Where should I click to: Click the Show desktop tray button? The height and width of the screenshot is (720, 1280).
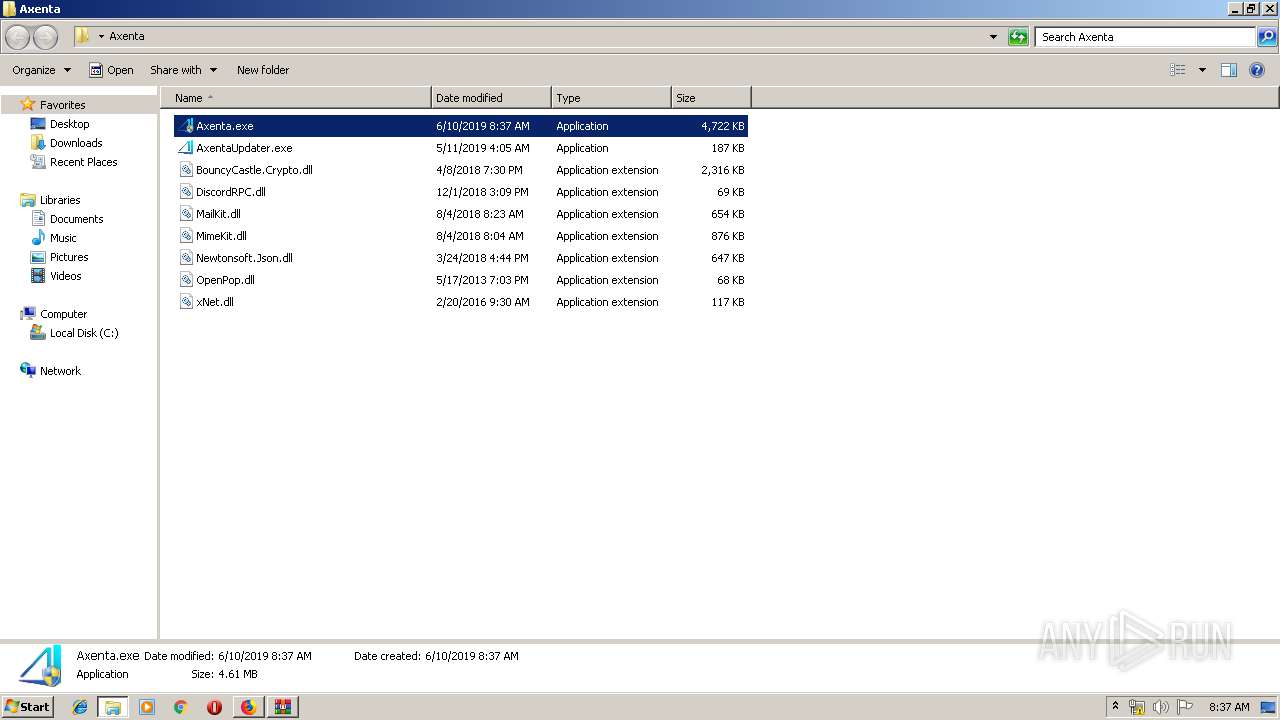tap(1269, 707)
